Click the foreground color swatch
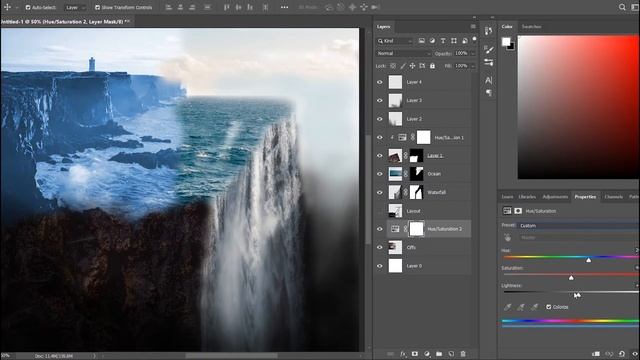The width and height of the screenshot is (640, 360). [x=506, y=42]
